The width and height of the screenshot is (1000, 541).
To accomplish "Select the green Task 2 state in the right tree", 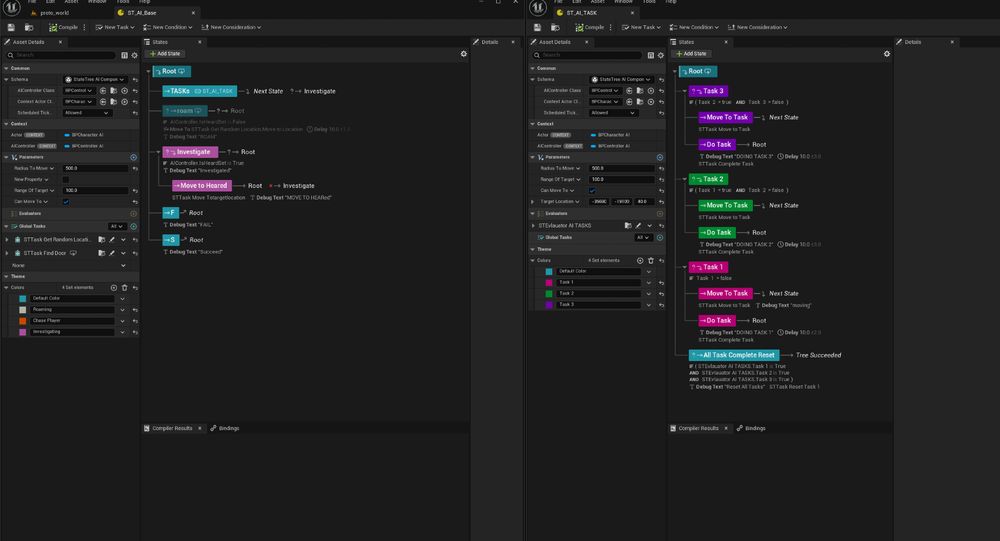I will pyautogui.click(x=708, y=179).
